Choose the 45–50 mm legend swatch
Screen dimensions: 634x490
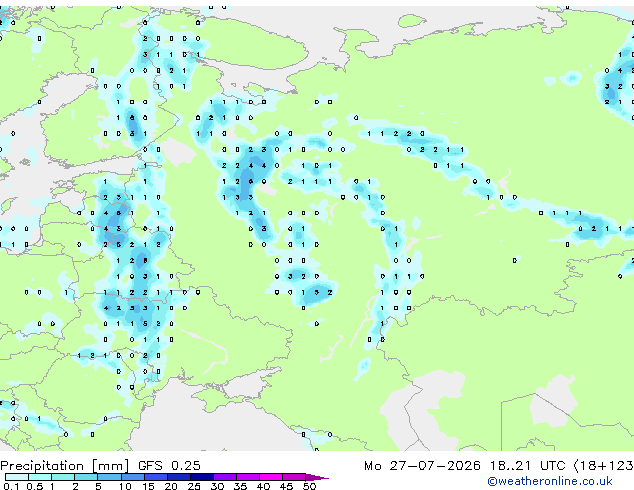(x=294, y=477)
